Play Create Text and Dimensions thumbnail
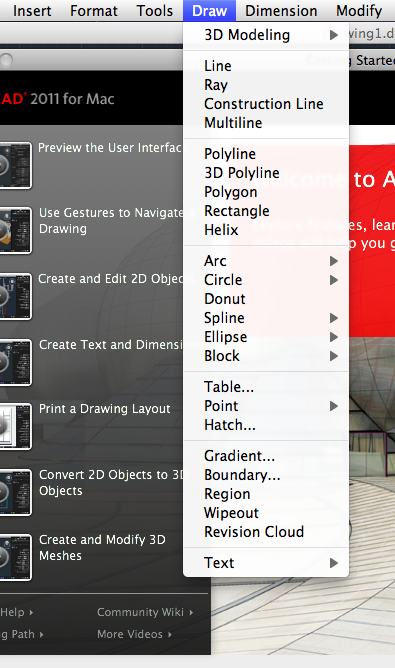 click(15, 363)
